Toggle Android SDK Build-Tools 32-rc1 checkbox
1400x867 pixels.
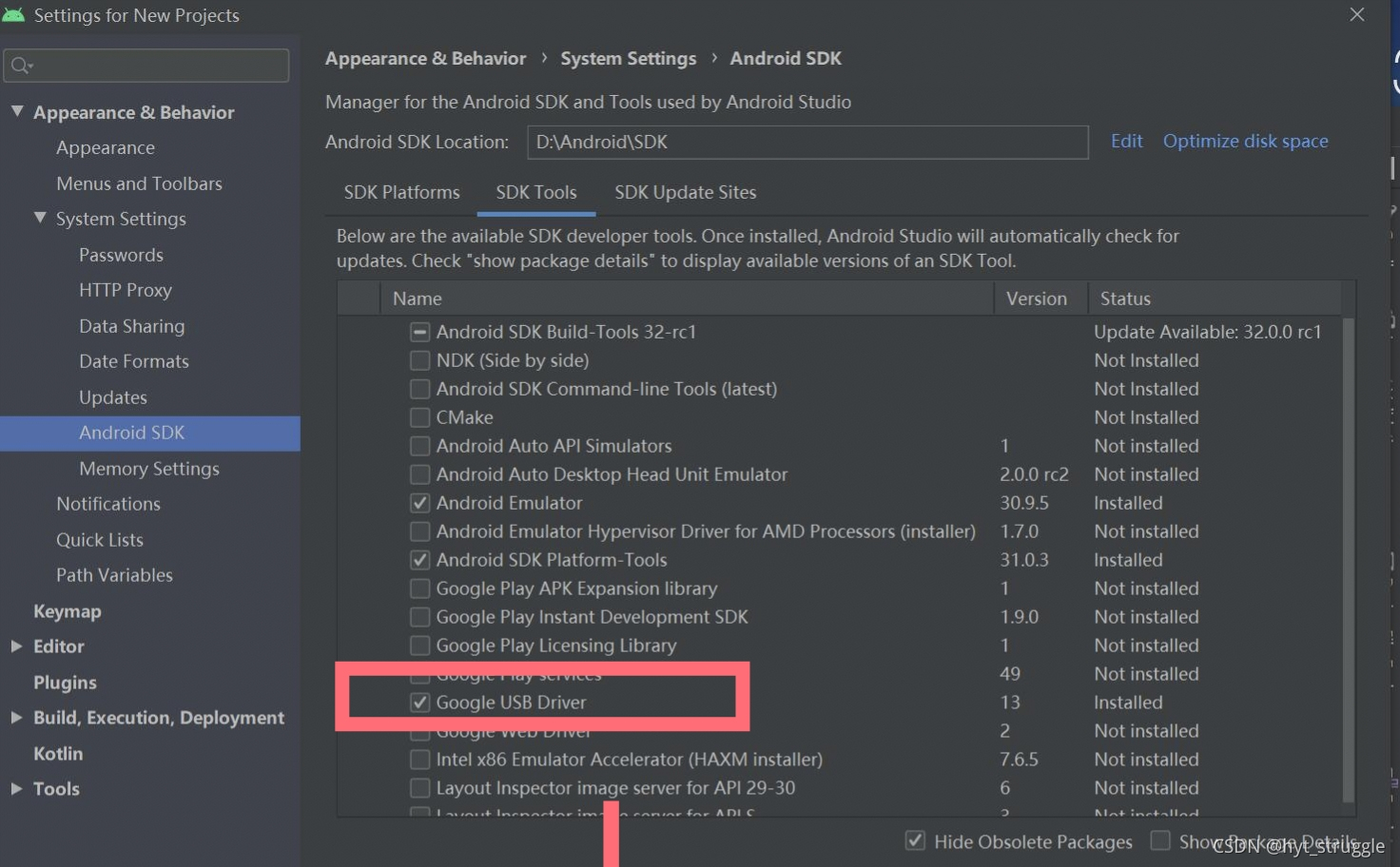coord(419,332)
